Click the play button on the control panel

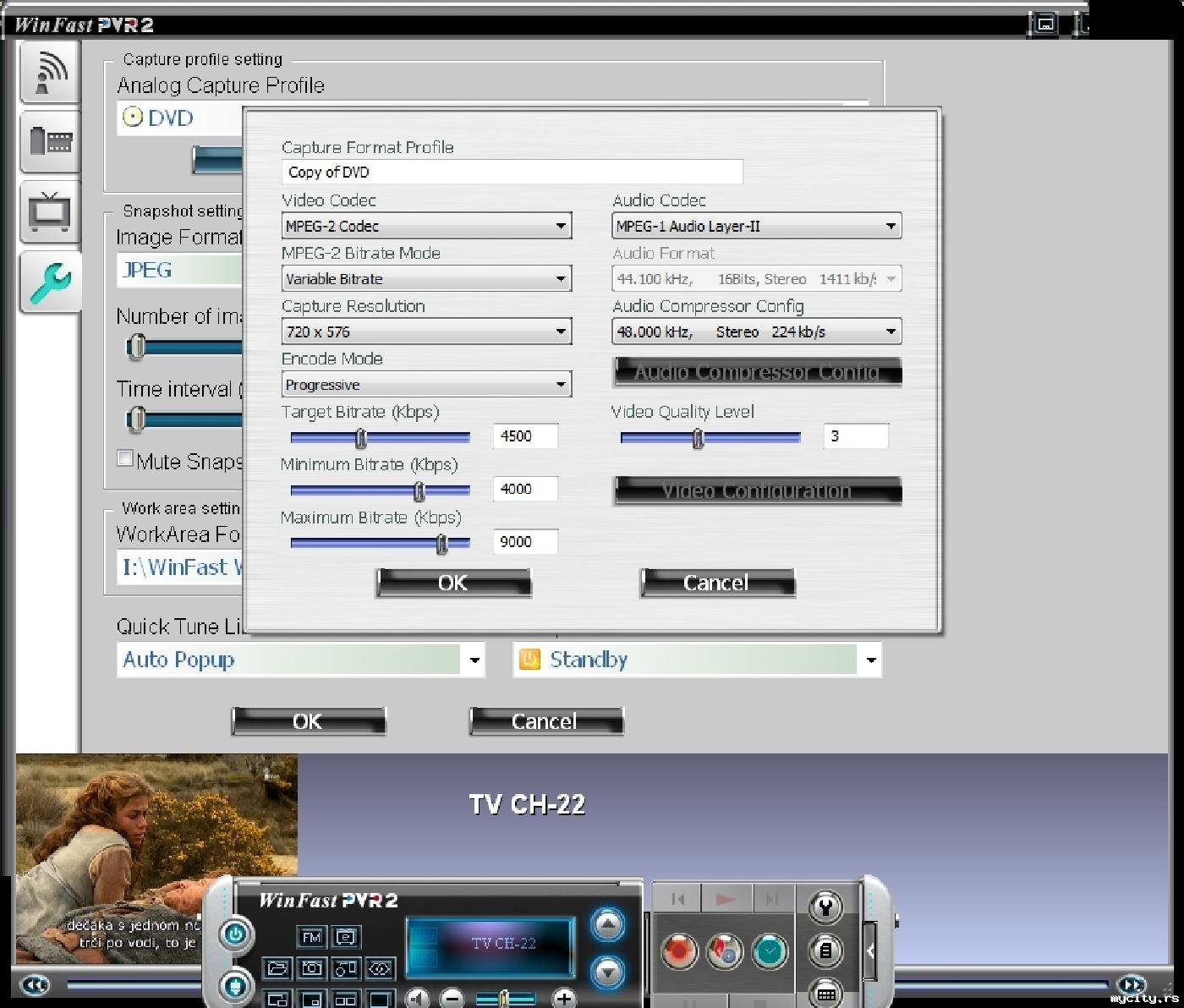[x=725, y=899]
